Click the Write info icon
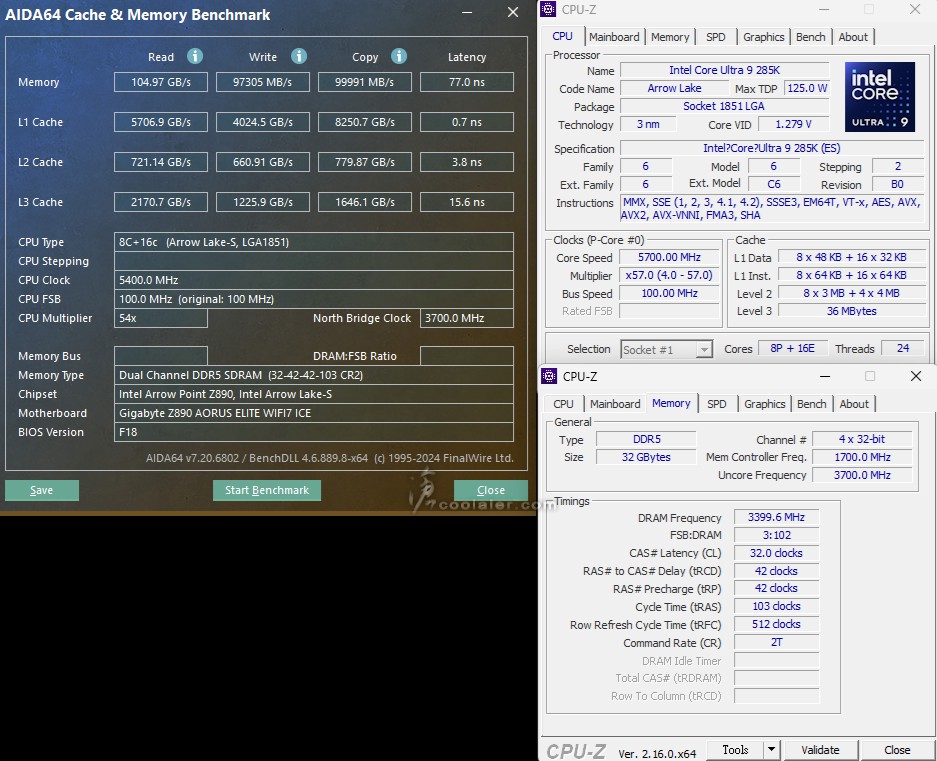The width and height of the screenshot is (937, 761). tap(298, 57)
